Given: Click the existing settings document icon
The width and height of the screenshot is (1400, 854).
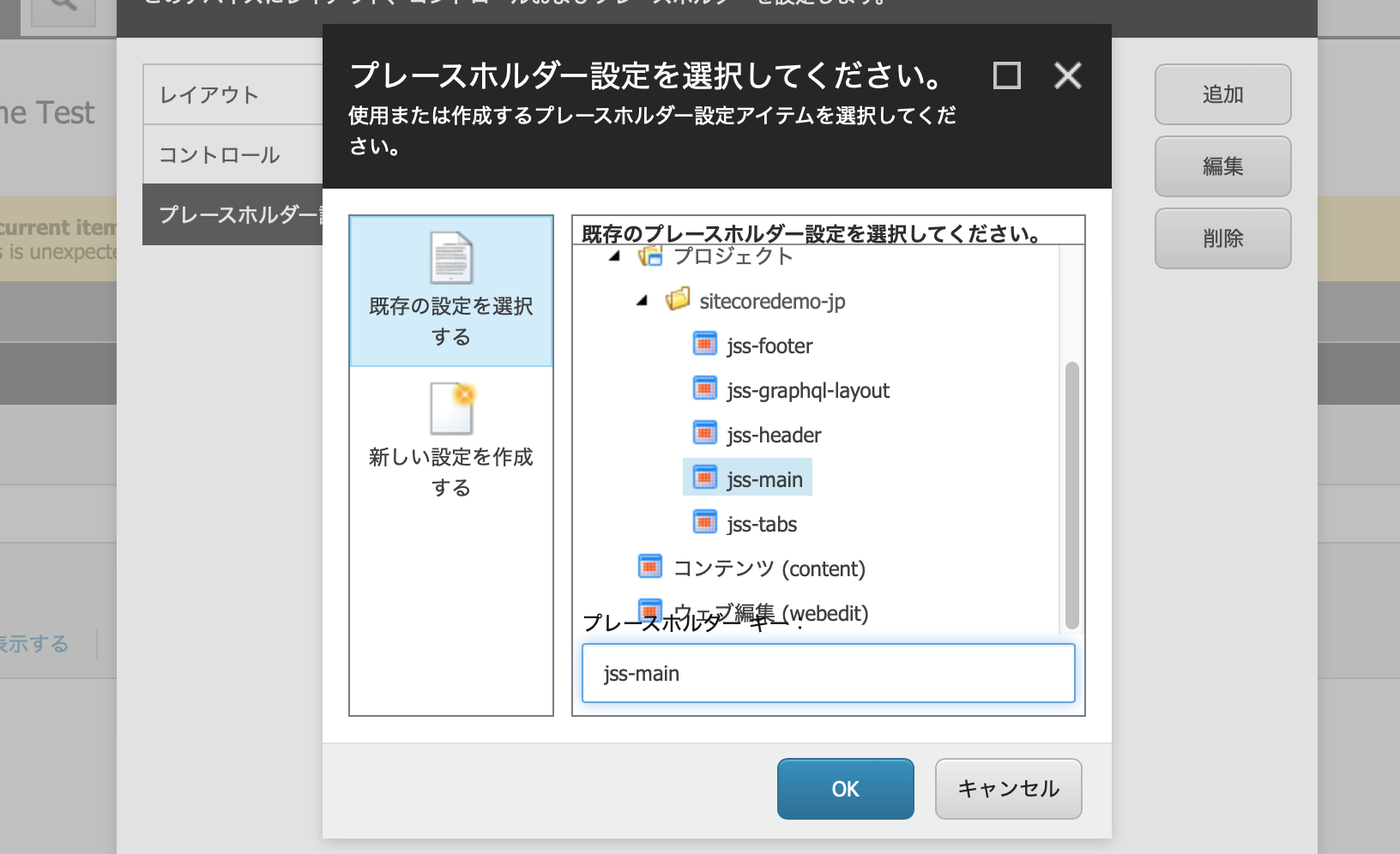Looking at the screenshot, I should click(x=451, y=258).
